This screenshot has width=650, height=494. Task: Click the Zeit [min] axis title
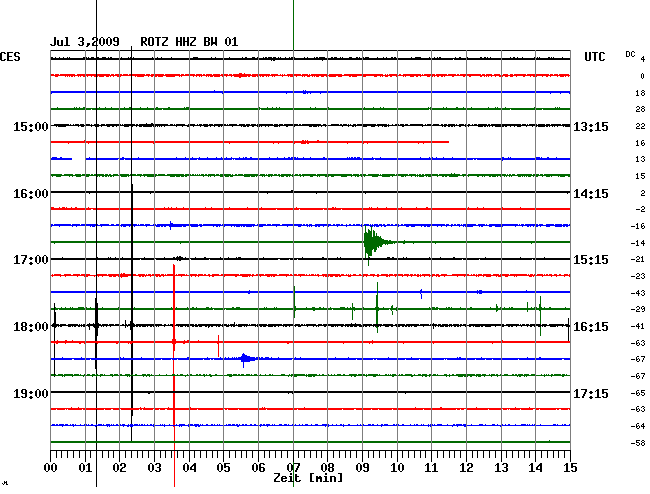click(x=308, y=478)
